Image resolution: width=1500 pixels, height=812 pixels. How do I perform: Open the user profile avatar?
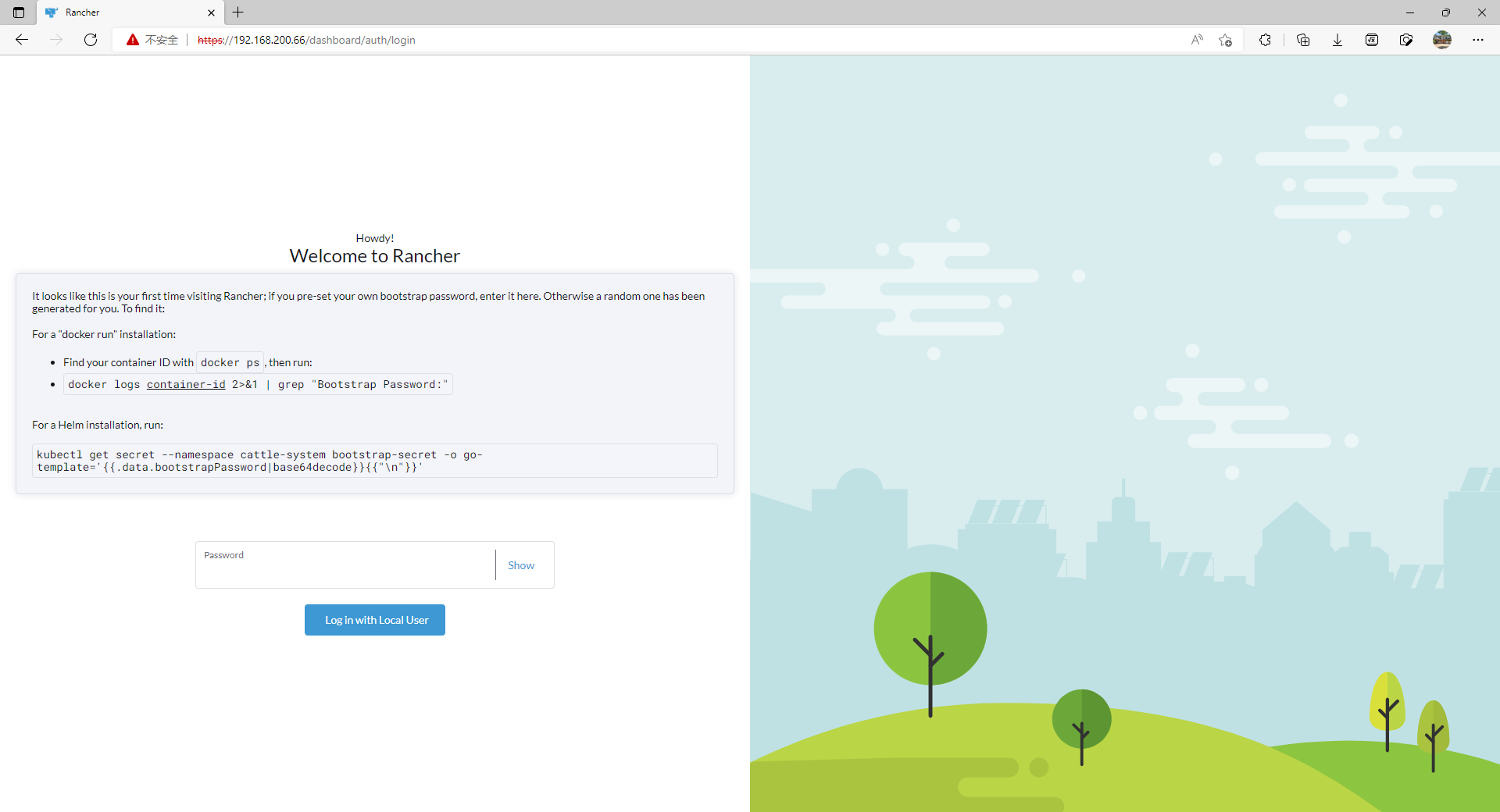[1442, 40]
